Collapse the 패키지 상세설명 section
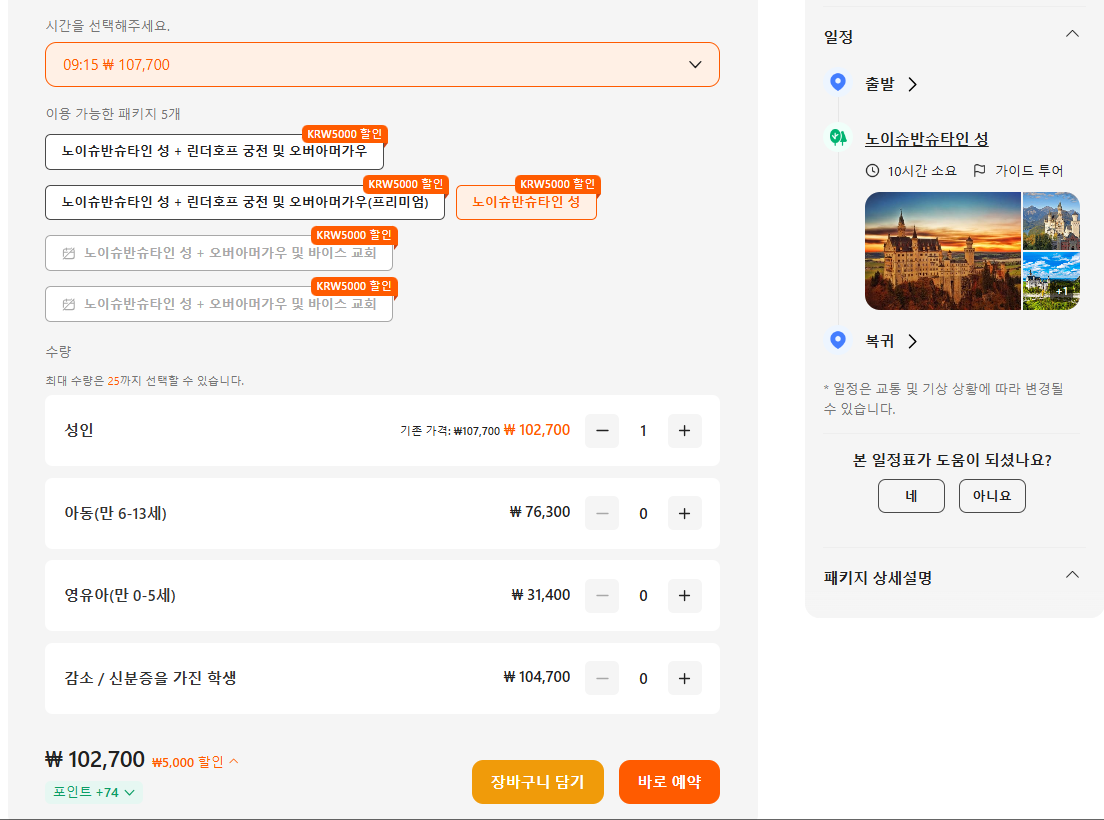This screenshot has height=820, width=1104. [1072, 575]
